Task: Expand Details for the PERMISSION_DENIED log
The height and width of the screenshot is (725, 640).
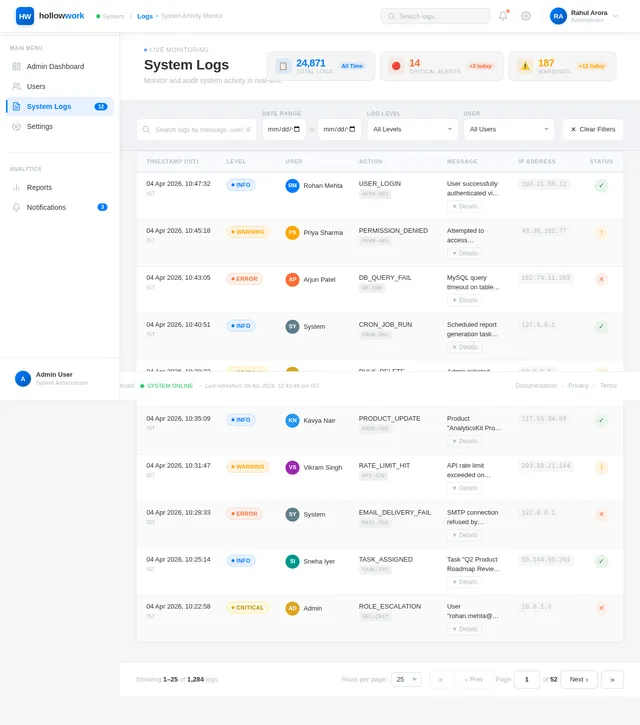Action: (x=464, y=253)
